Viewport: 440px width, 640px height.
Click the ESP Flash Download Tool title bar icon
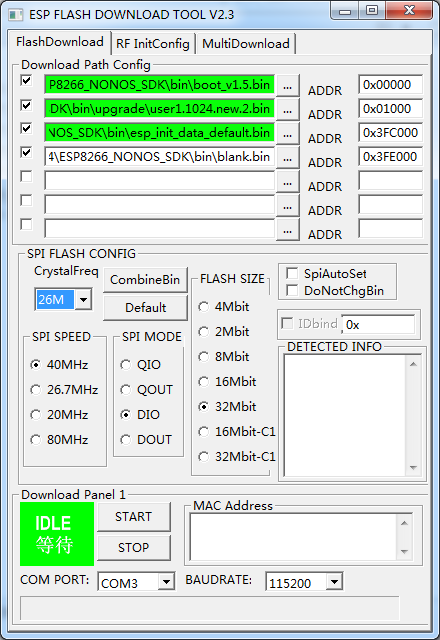(16, 15)
